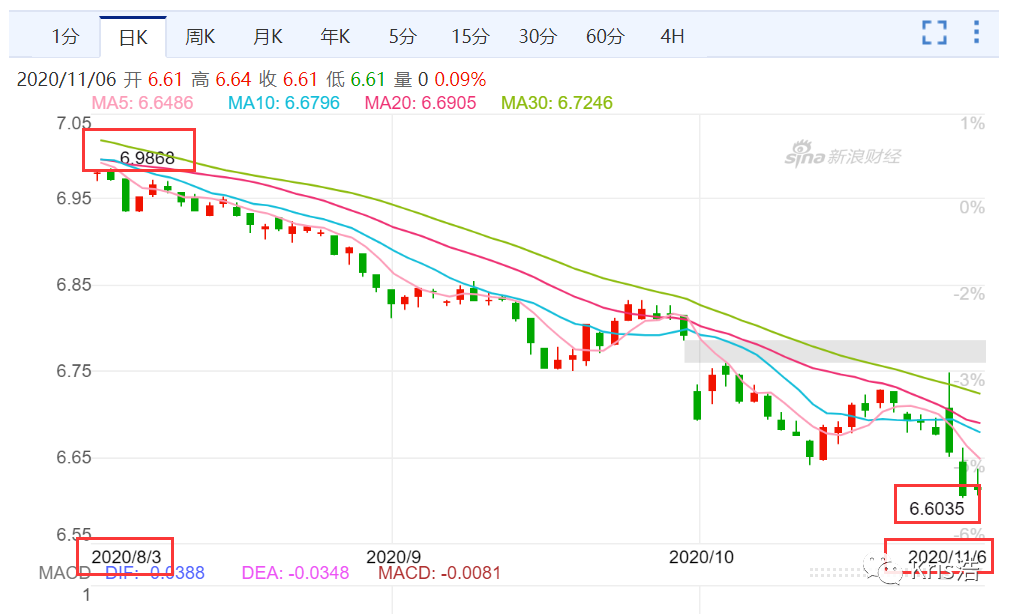Switch to the 4H interval tab
1012x614 pixels.
click(672, 37)
